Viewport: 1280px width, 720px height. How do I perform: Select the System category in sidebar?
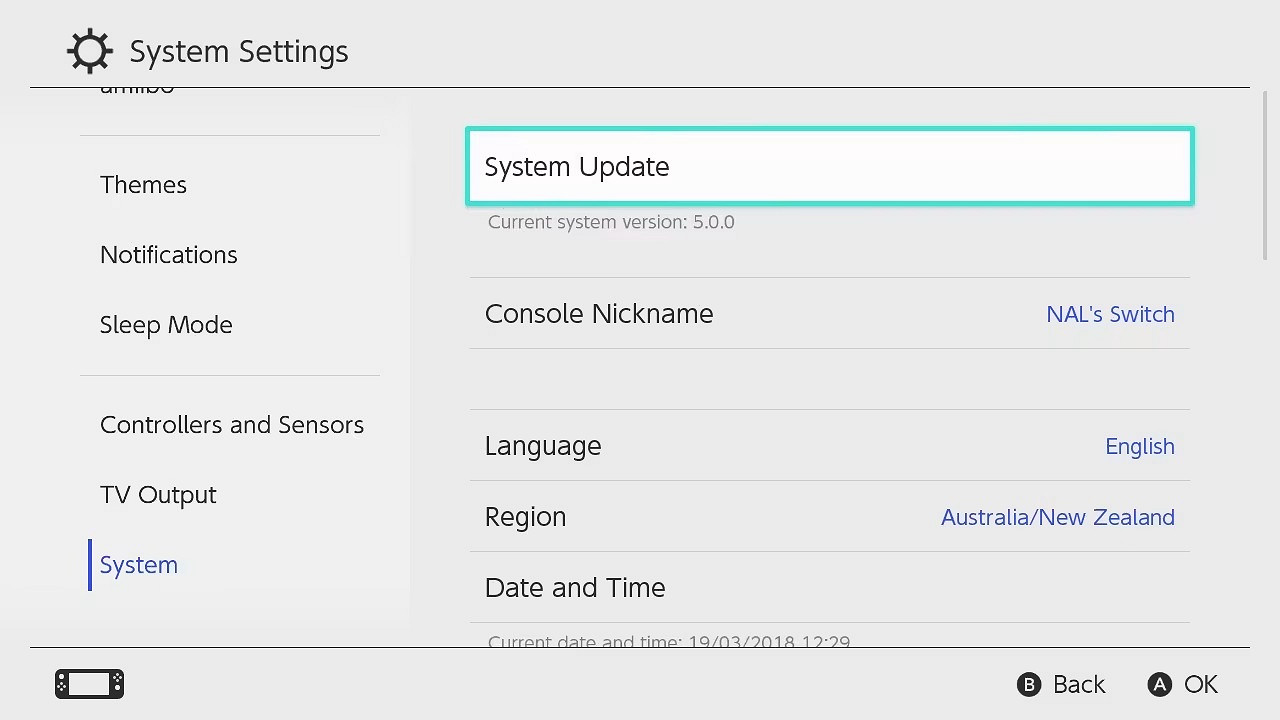tap(138, 564)
